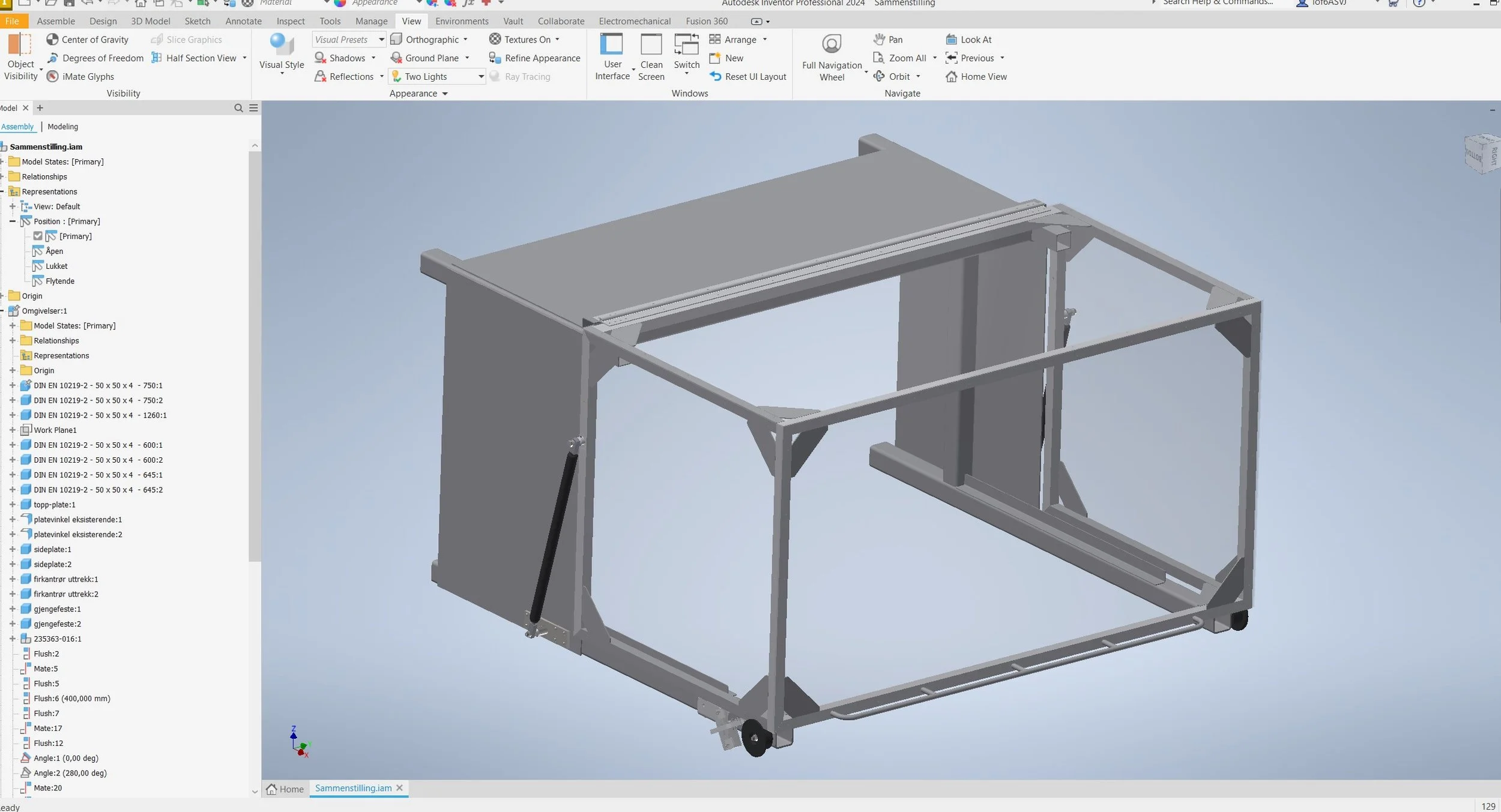Open the Two Lights lighting dropdown
The width and height of the screenshot is (1501, 812).
coord(481,77)
